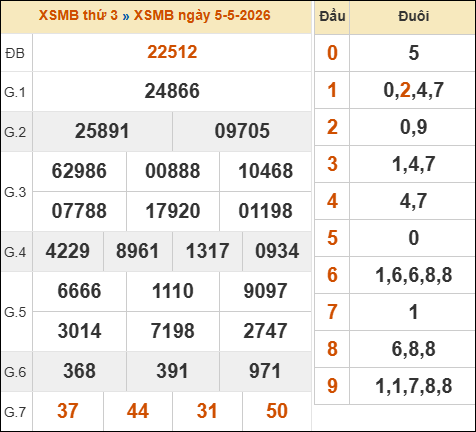Click the Đuôi column header
Screen dimensions: 476x432
(413, 16)
